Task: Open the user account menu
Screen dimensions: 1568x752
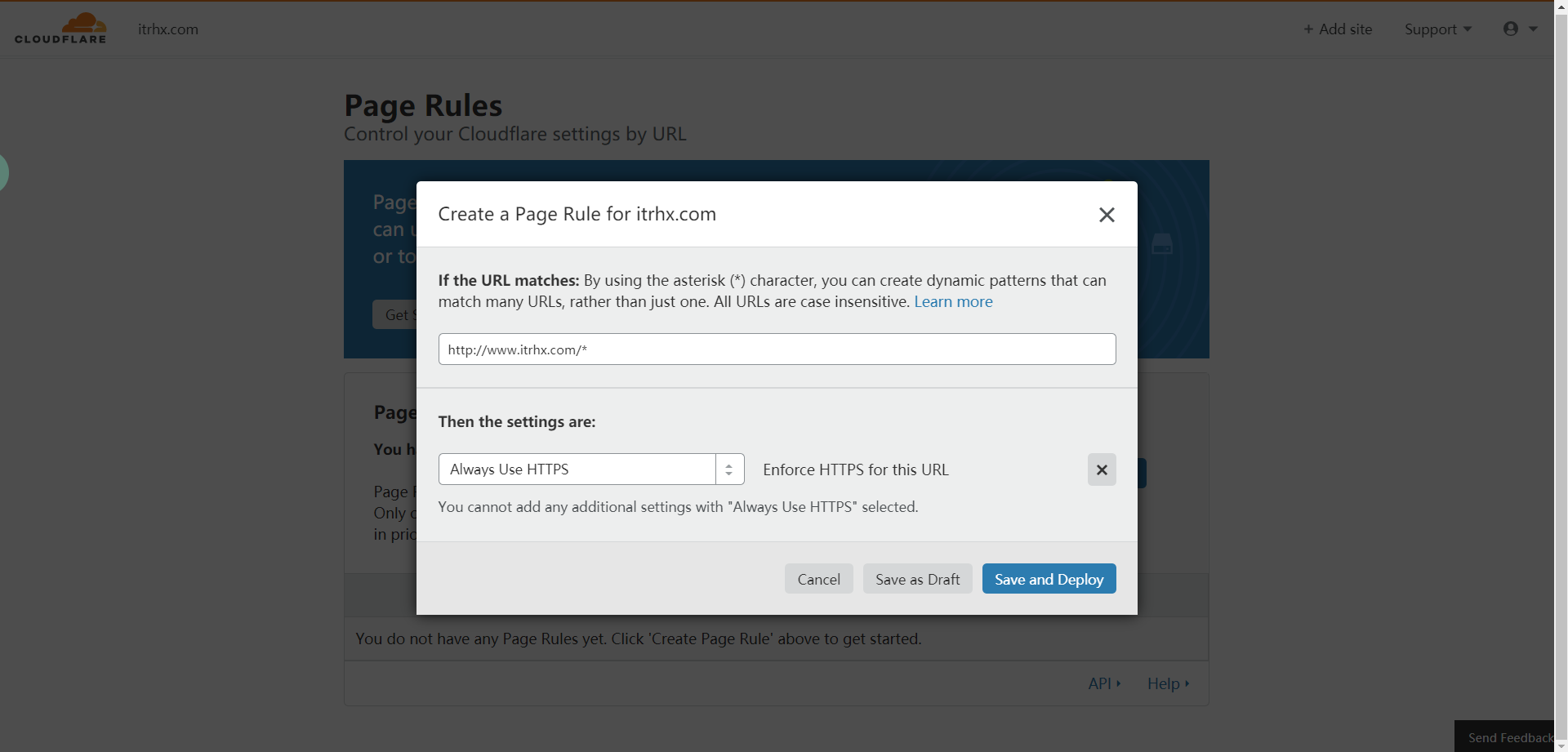Action: (1520, 29)
